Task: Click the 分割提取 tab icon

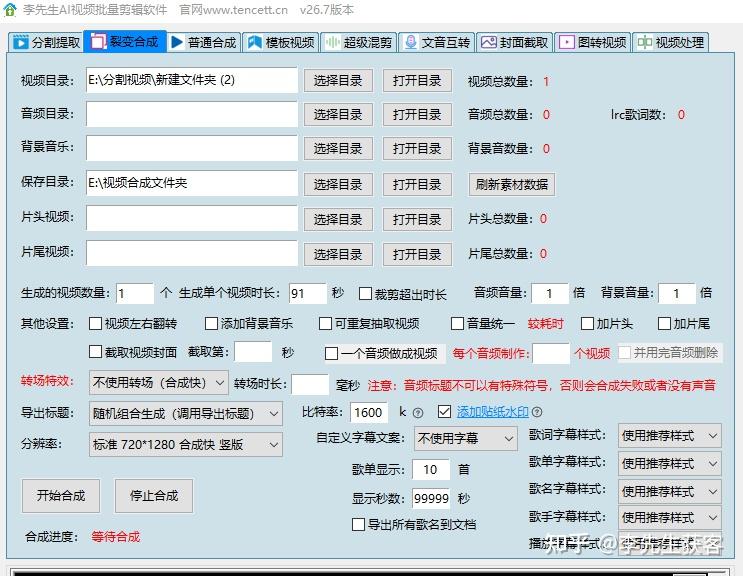Action: (x=20, y=42)
